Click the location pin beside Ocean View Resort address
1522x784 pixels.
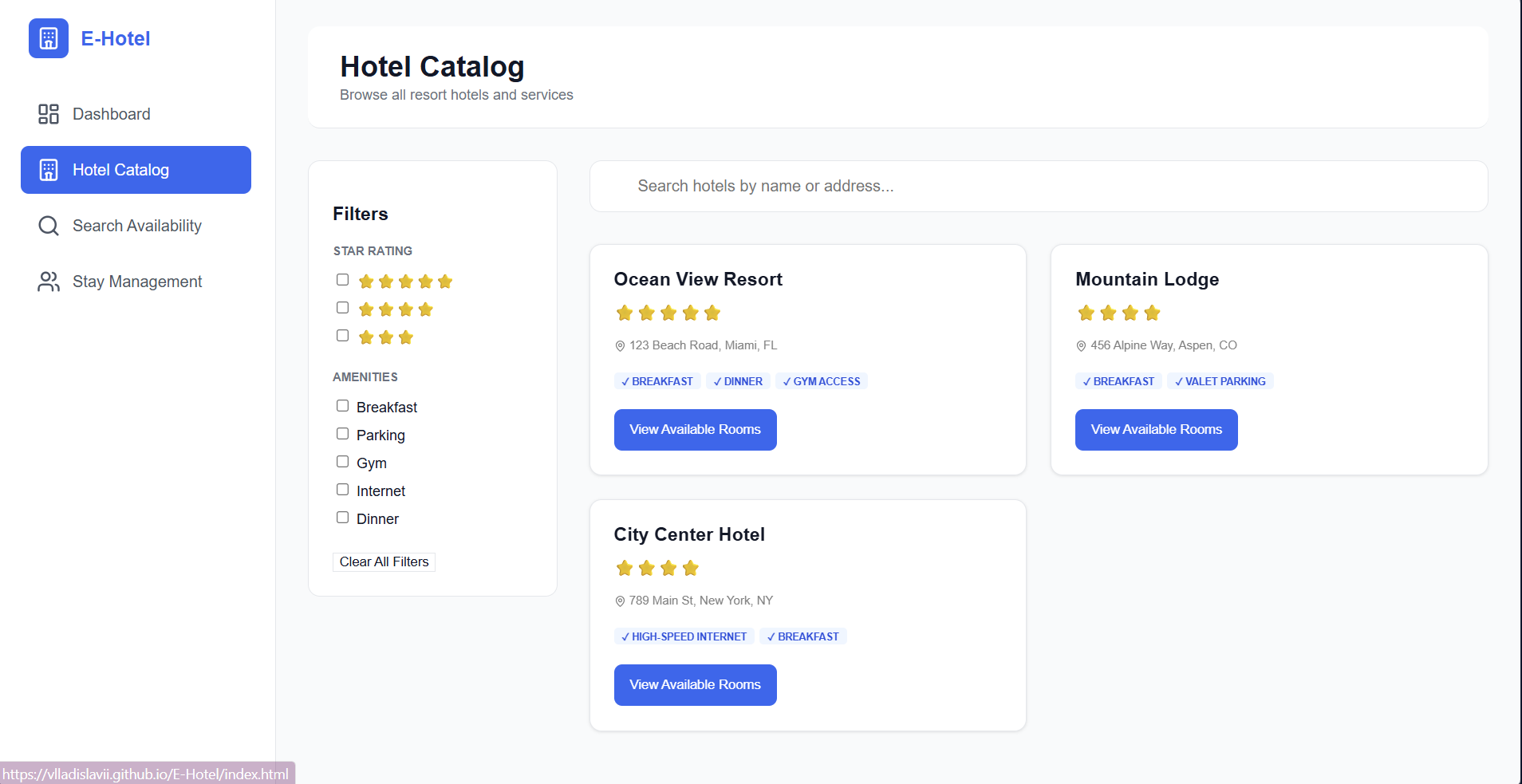[x=620, y=345]
